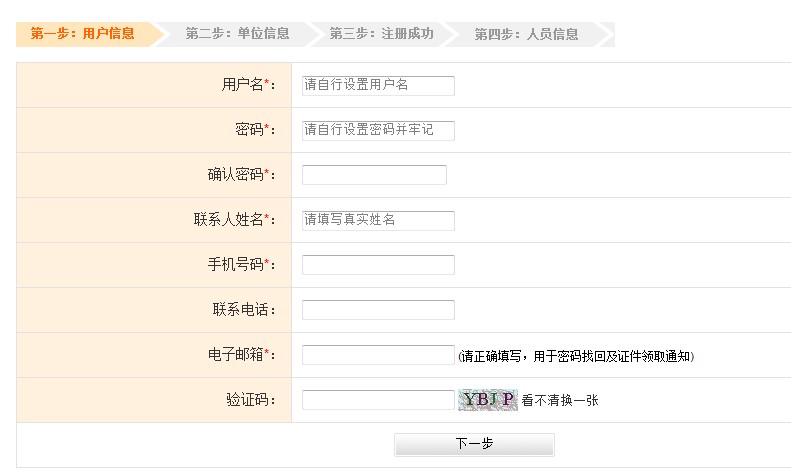Select the 联系人姓名 input field
791x473 pixels.
pyautogui.click(x=378, y=220)
